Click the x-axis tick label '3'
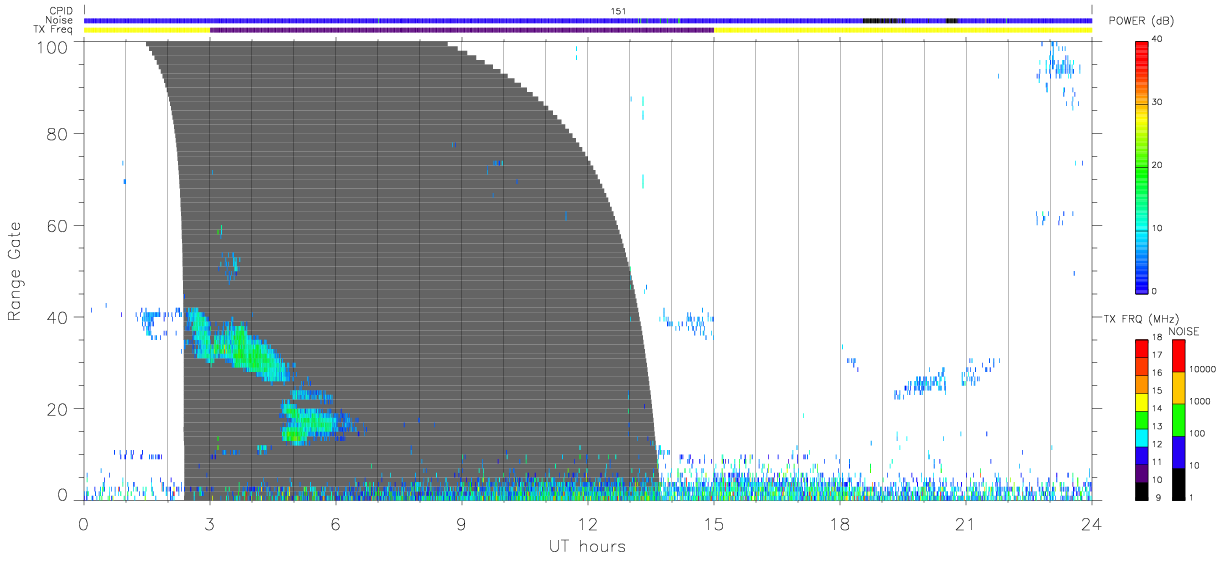This screenshot has height=567, width=1228. pyautogui.click(x=209, y=523)
